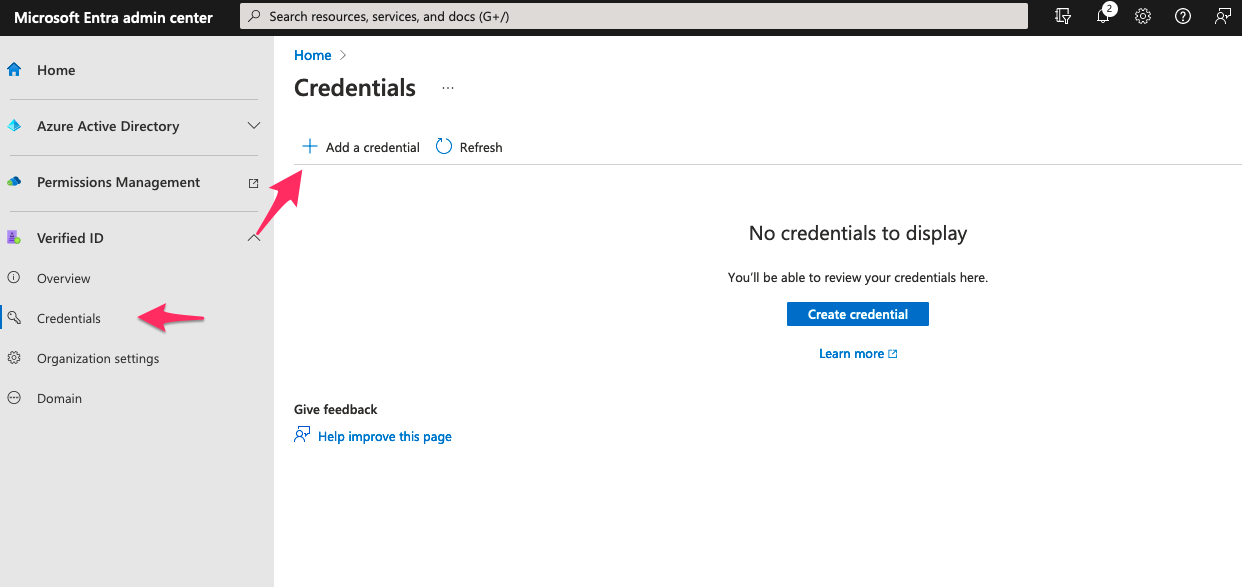Click the Home icon in sidebar
Image resolution: width=1242 pixels, height=587 pixels.
(x=15, y=70)
